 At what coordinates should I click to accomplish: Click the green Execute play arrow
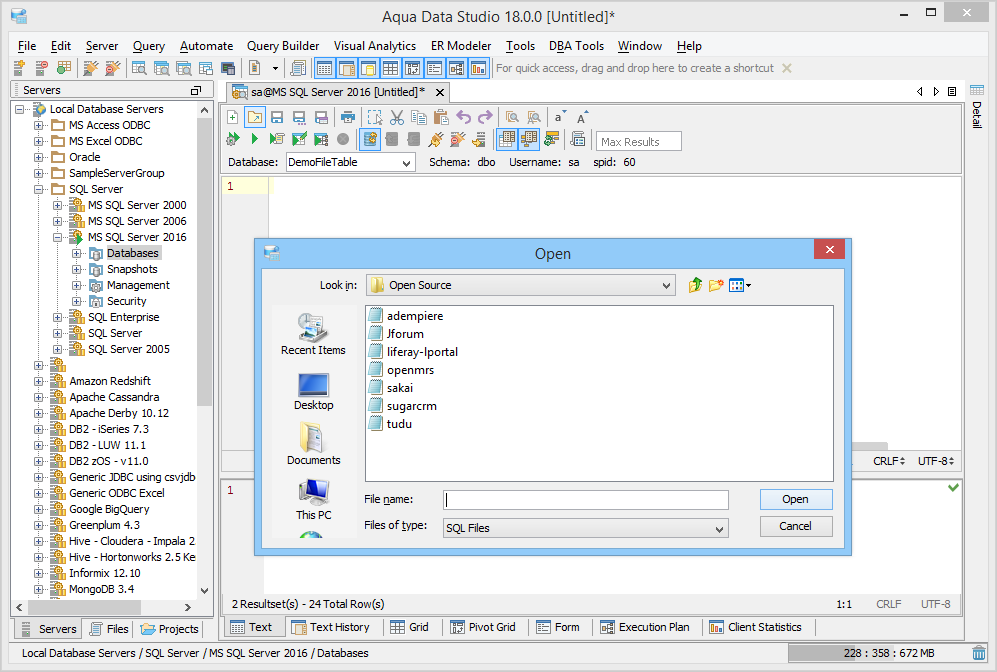255,139
